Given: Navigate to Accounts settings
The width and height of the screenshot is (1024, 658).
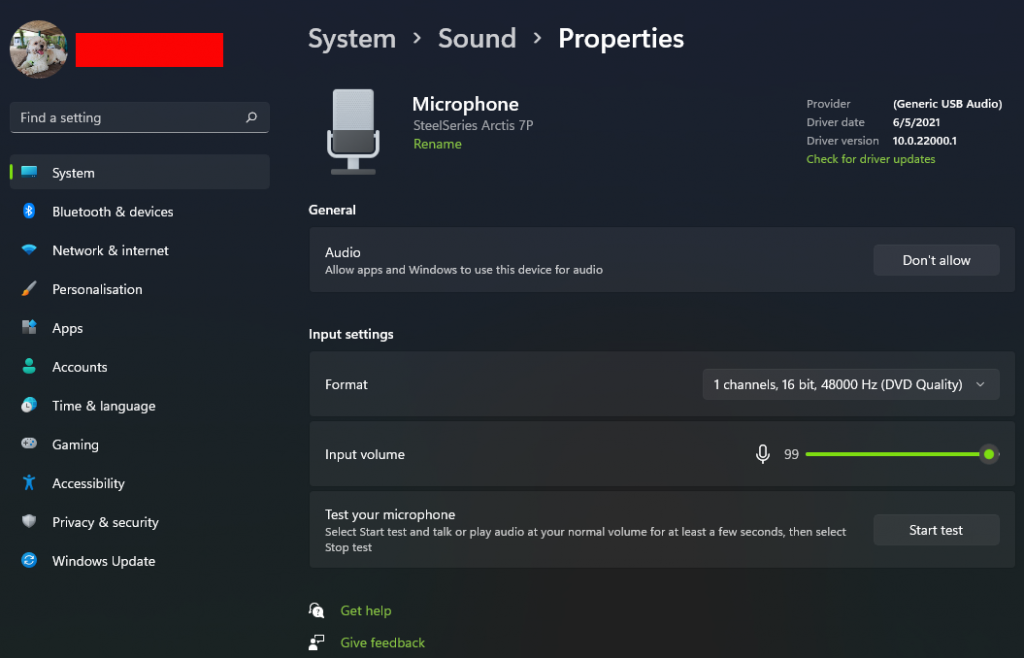Looking at the screenshot, I should coord(140,366).
